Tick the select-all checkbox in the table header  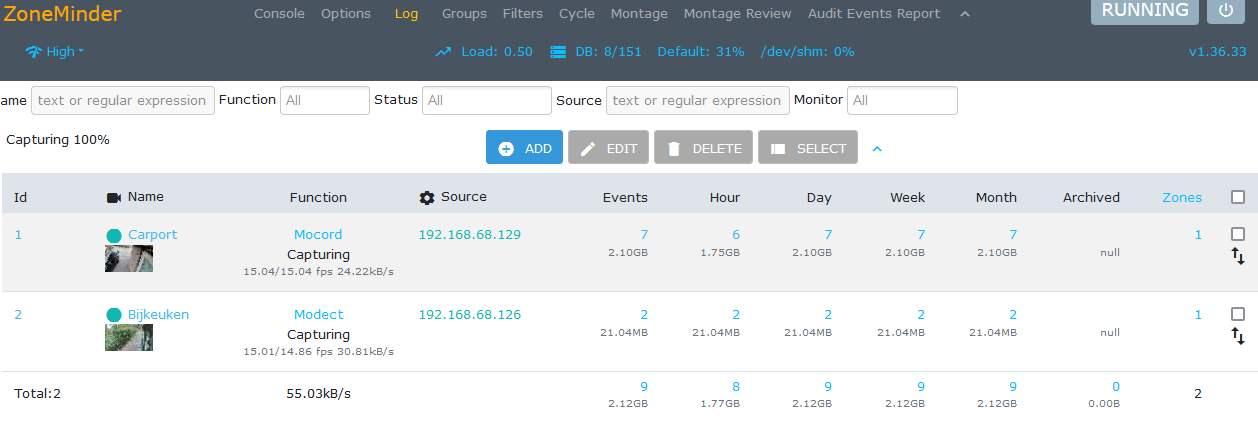(x=1238, y=197)
